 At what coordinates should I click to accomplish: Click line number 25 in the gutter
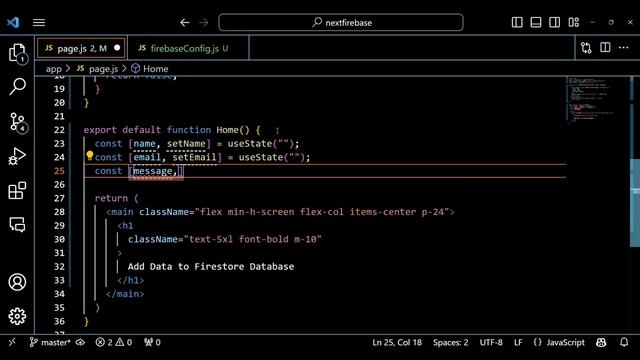click(x=59, y=171)
